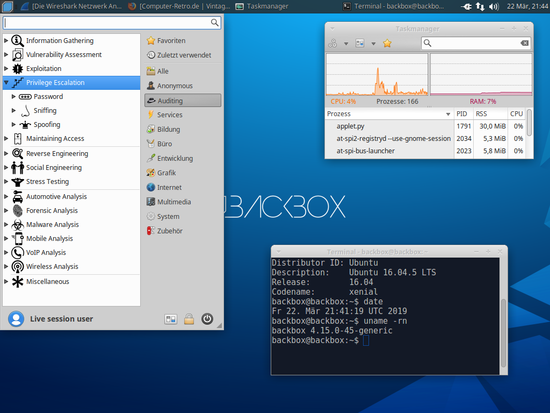550x413 pixels.
Task: Select the Zubehör category
Action: pos(183,231)
